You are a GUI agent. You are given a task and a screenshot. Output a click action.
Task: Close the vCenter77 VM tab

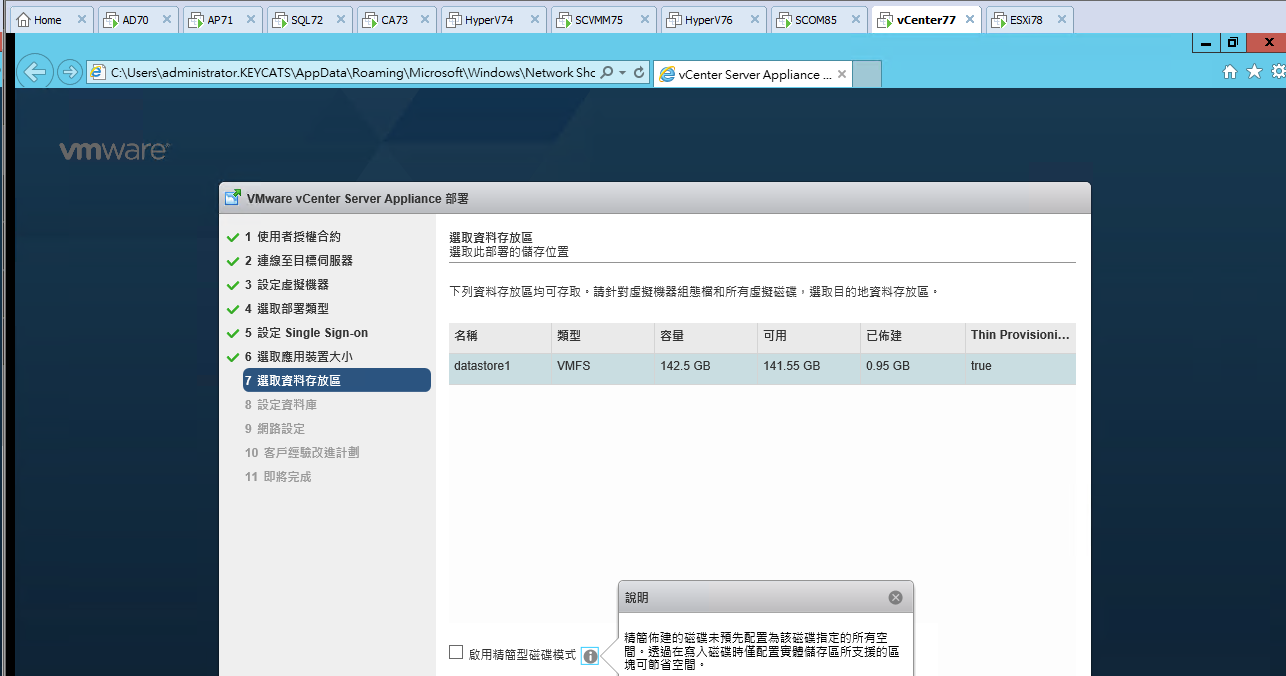click(x=968, y=19)
